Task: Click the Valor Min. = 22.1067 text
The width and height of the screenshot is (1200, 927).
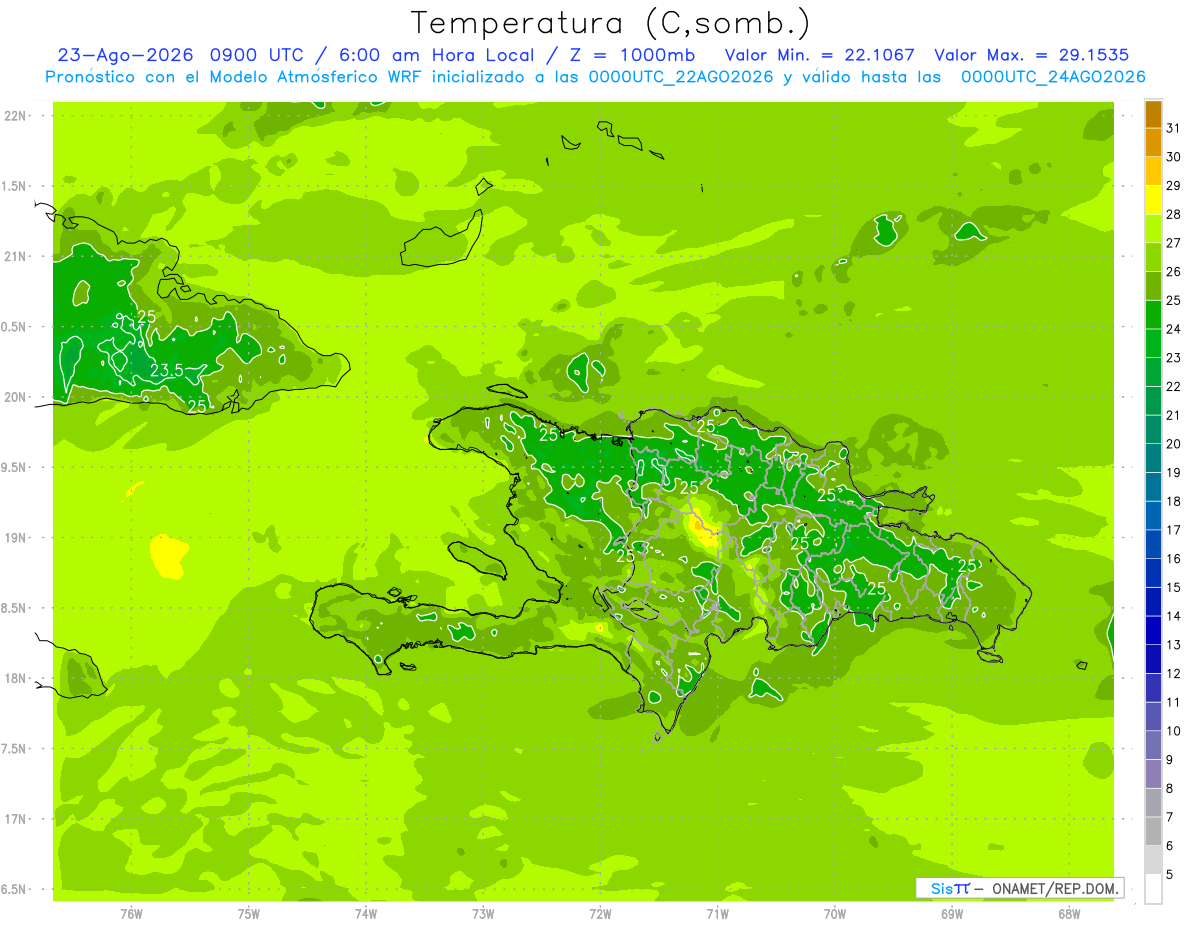Action: pos(819,55)
